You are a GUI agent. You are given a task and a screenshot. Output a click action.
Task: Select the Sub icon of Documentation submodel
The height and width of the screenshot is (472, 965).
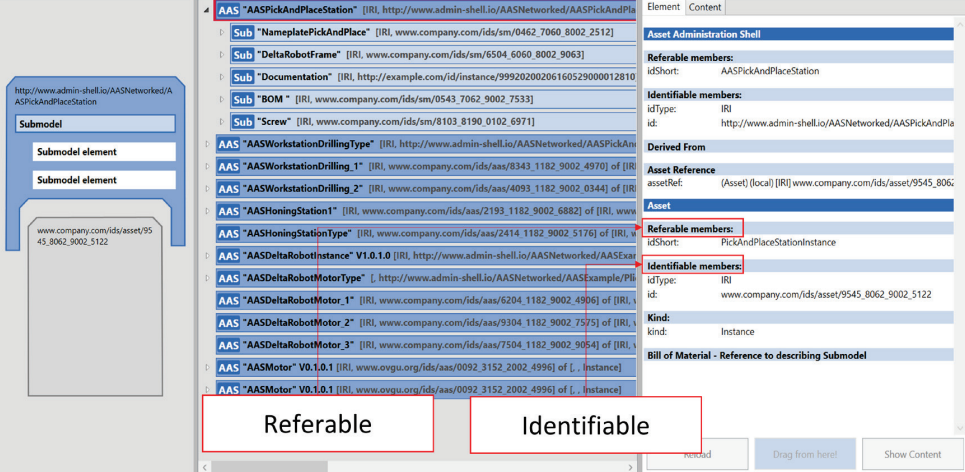tap(242, 77)
